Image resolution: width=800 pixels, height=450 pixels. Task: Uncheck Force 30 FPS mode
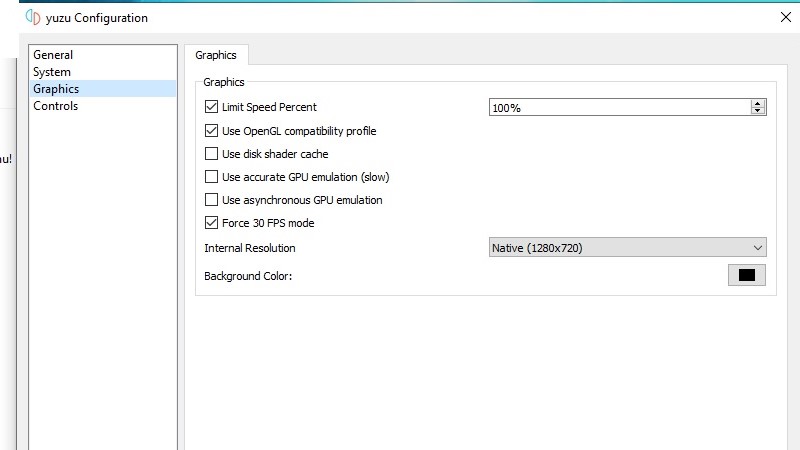211,222
